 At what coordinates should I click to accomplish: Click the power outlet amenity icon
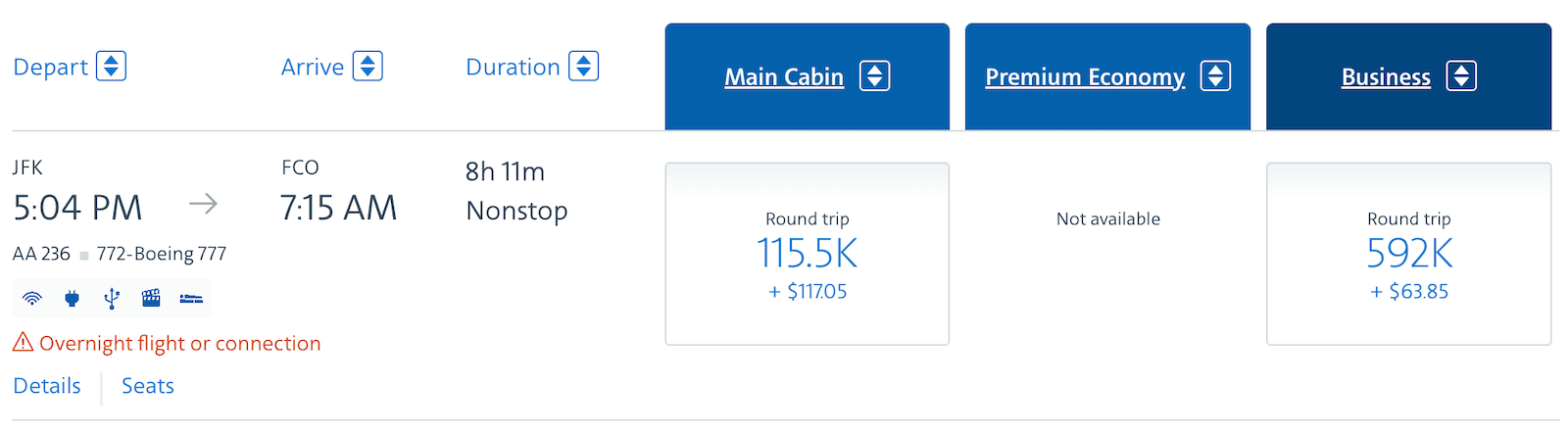coord(72,299)
